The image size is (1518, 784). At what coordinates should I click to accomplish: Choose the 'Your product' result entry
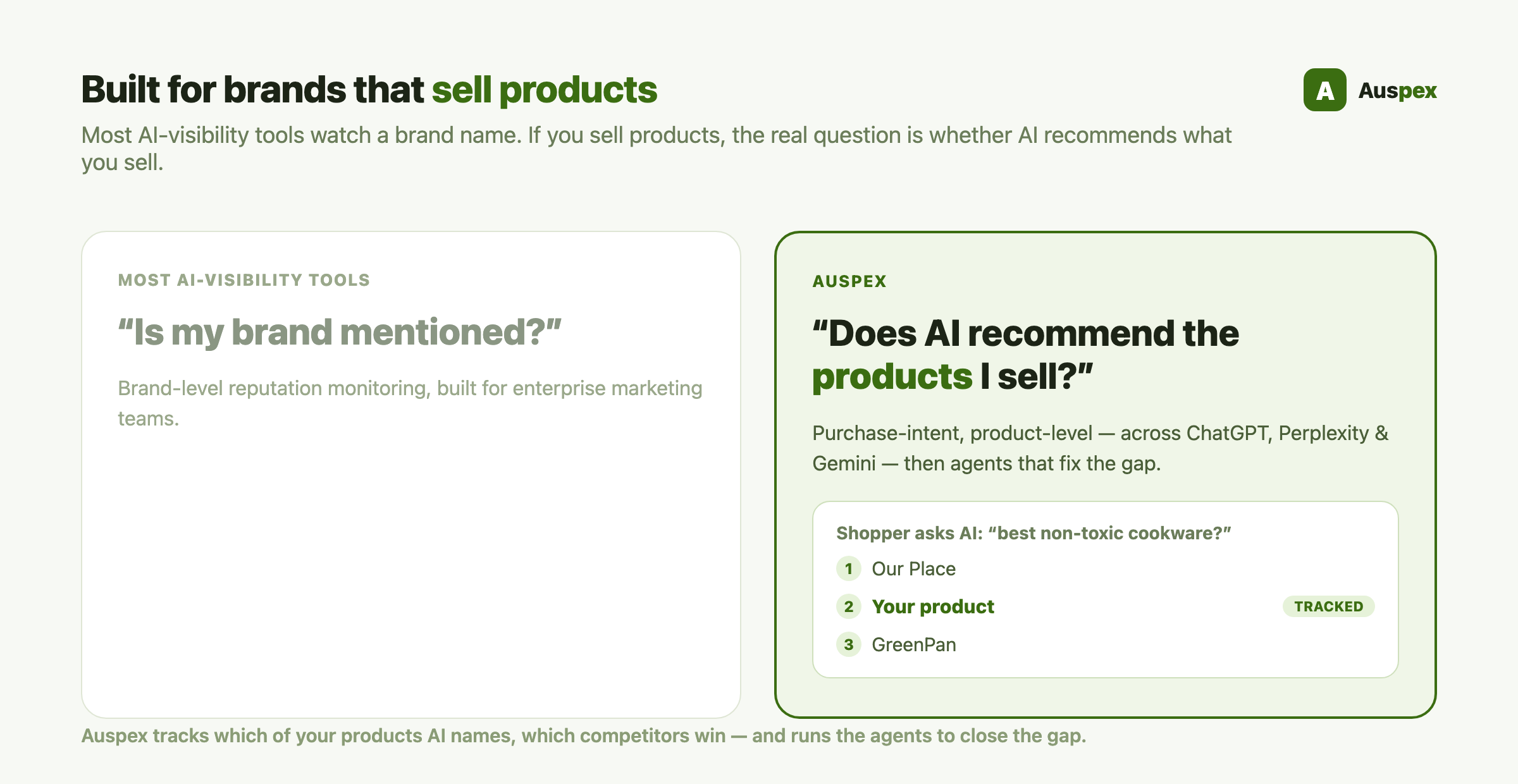[x=933, y=606]
